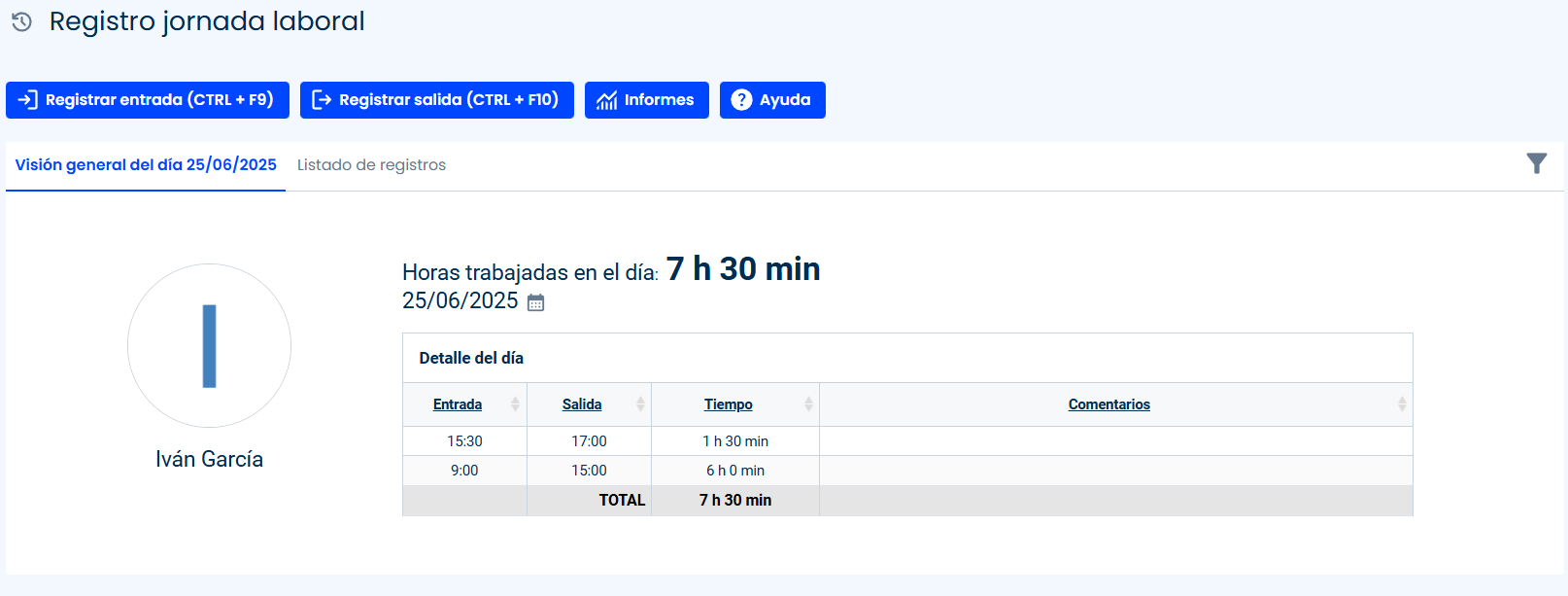Viewport: 1568px width, 596px height.
Task: Sort by Tiempo column header
Action: 729,404
